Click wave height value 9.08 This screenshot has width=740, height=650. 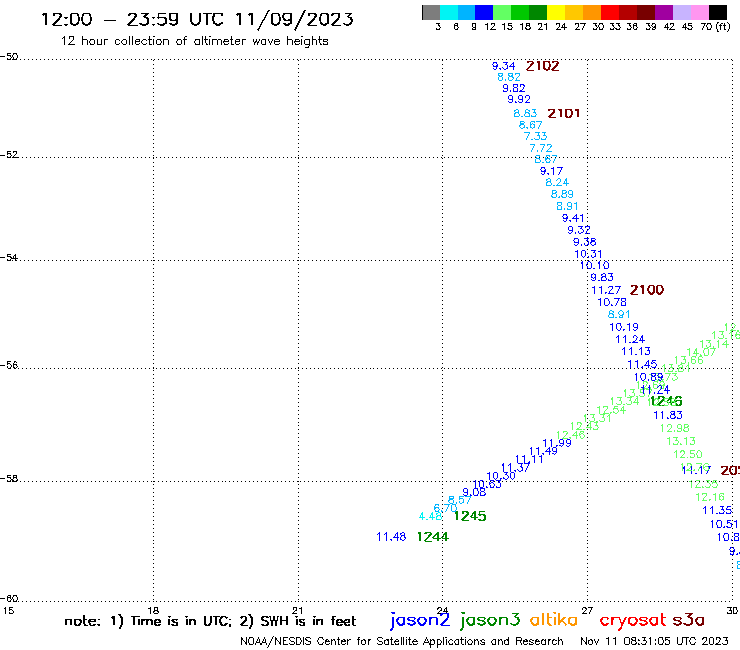tap(474, 492)
